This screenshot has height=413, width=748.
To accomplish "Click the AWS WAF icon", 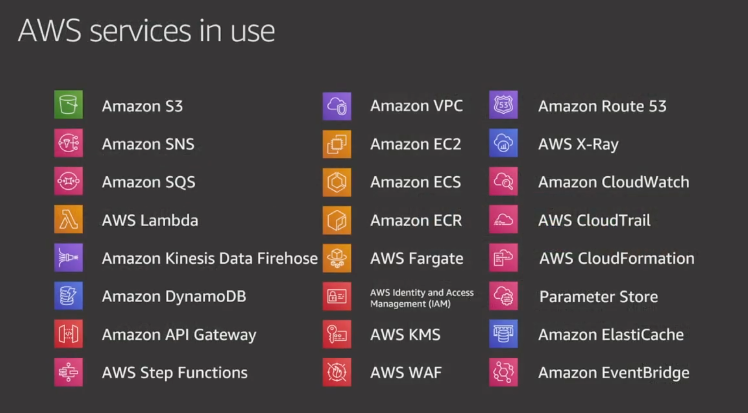I will click(337, 372).
